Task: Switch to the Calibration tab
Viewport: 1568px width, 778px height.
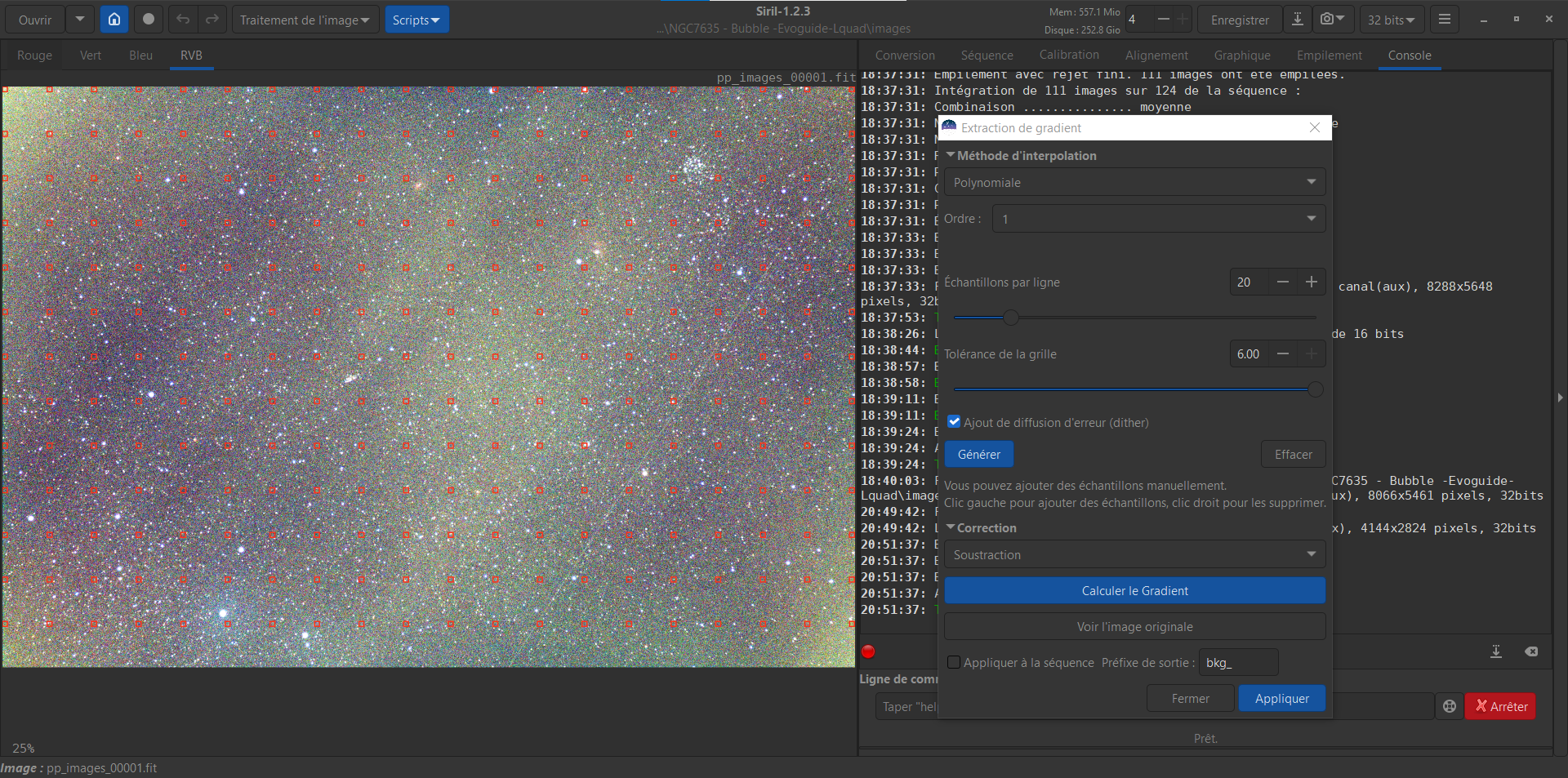Action: [x=1068, y=55]
